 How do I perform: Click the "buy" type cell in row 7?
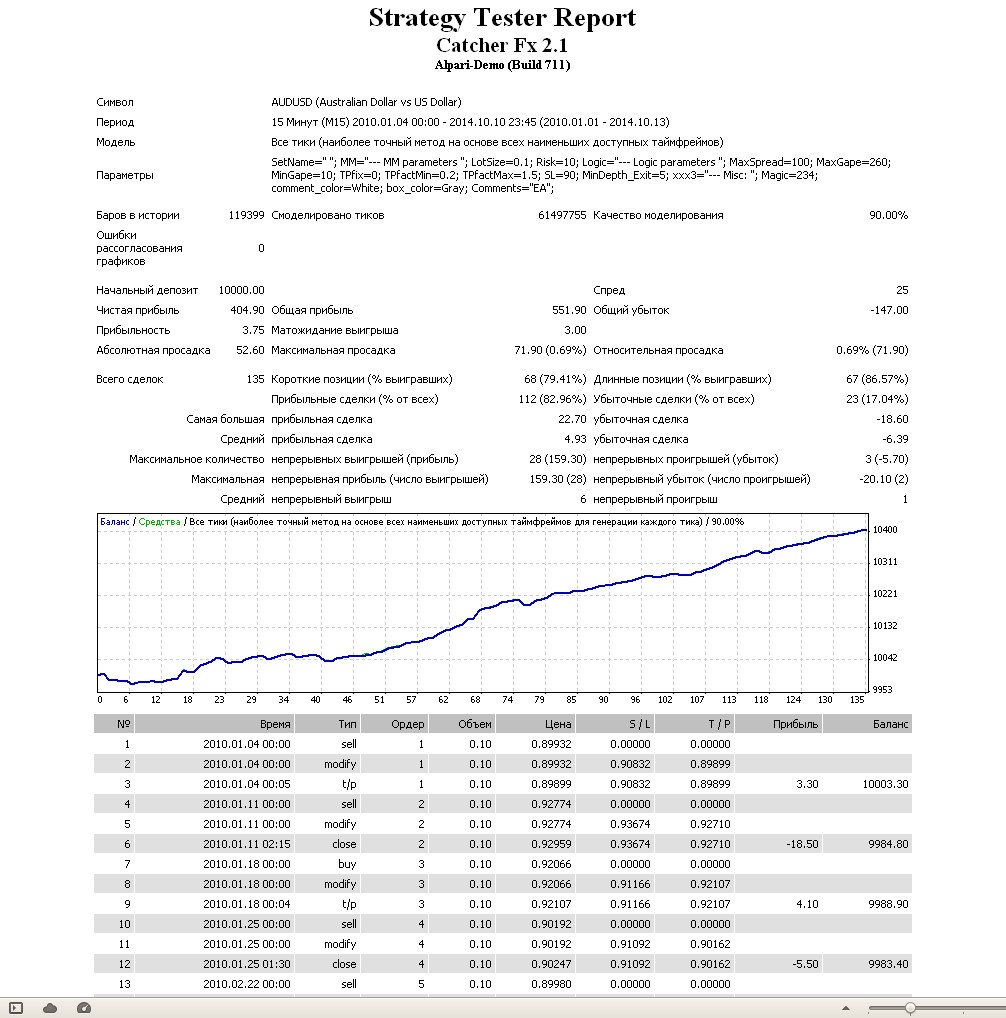point(347,864)
